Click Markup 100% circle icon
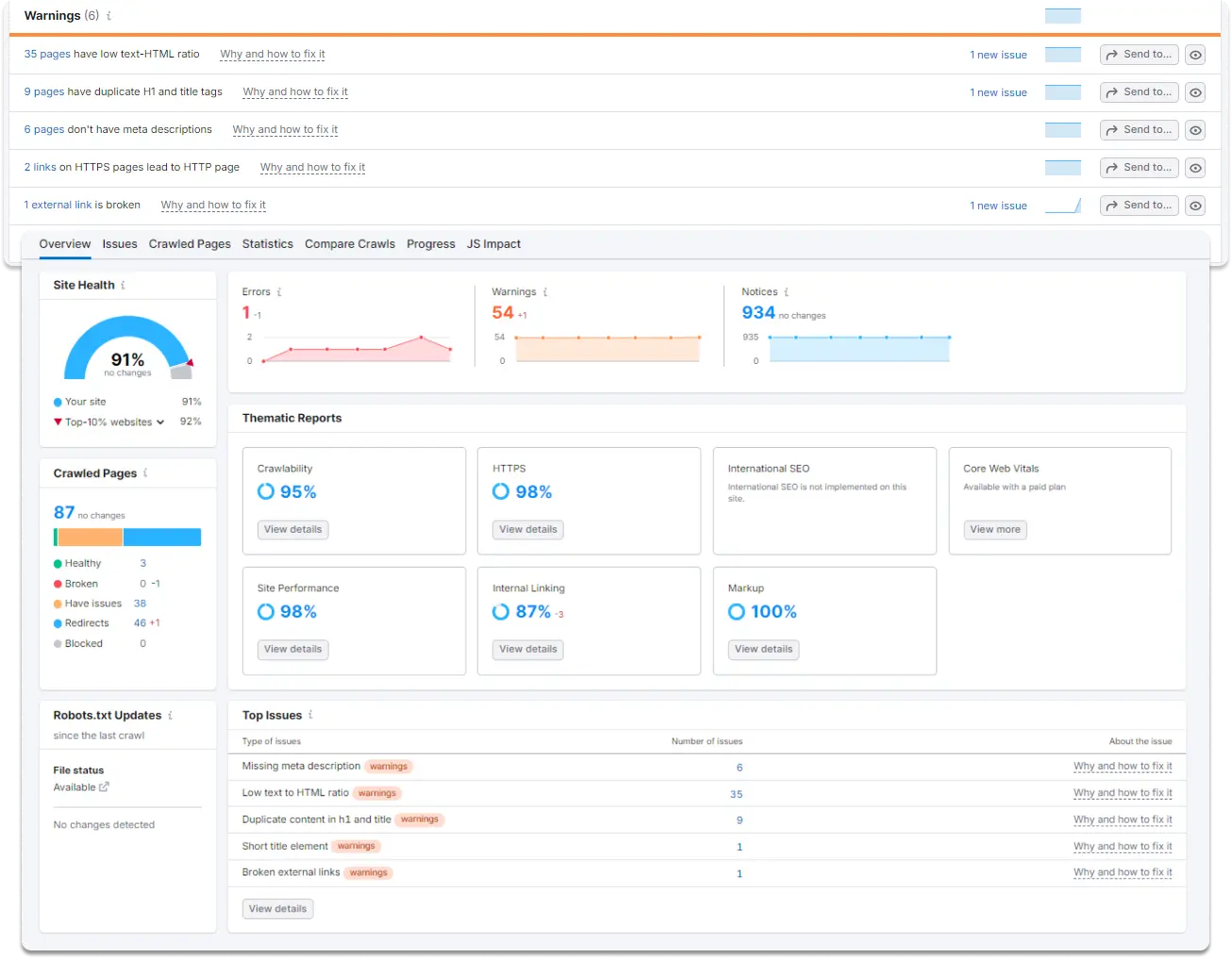 tap(737, 611)
